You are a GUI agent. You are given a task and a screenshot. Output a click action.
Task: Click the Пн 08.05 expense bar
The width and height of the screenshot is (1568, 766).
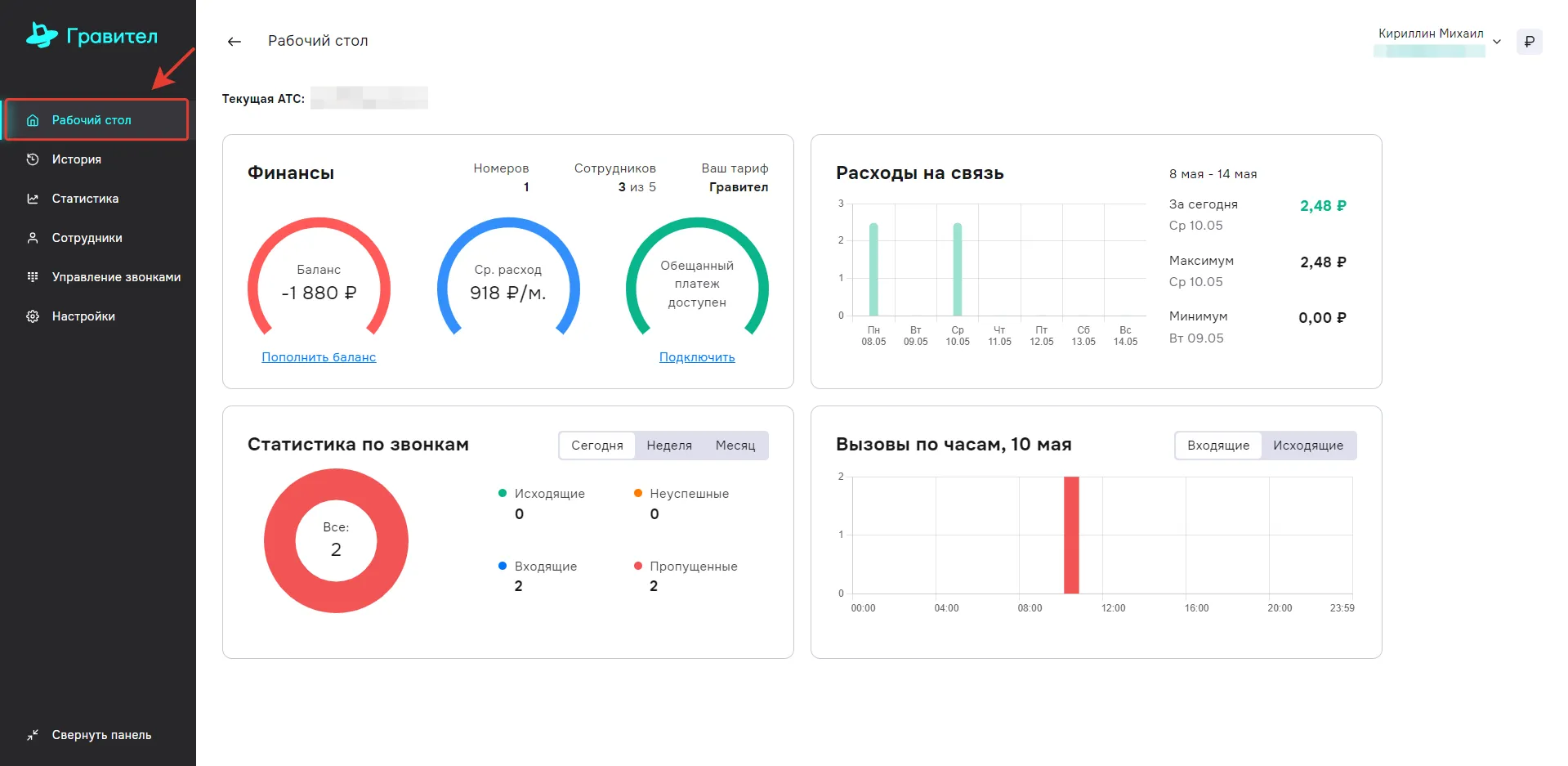pos(873,269)
